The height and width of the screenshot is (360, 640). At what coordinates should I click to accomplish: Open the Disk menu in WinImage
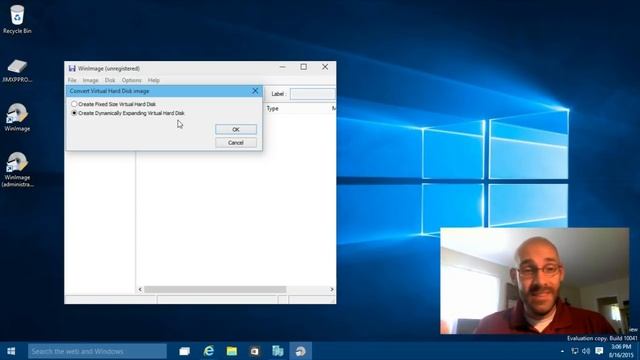point(110,80)
